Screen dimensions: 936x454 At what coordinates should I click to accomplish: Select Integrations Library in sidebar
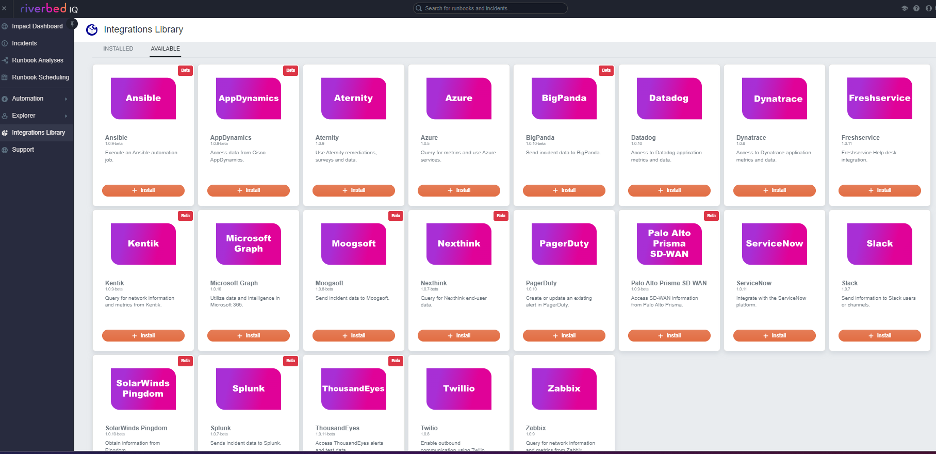point(36,132)
